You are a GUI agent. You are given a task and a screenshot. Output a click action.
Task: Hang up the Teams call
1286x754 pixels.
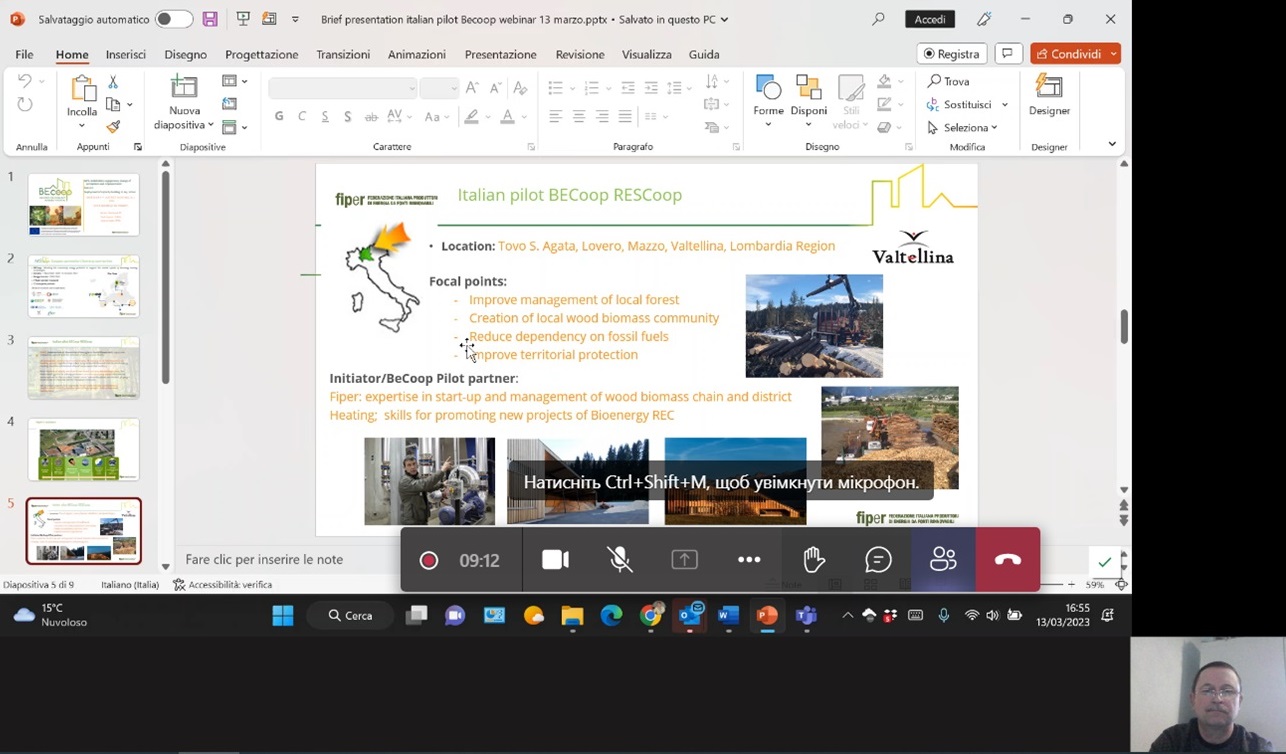tap(1008, 560)
